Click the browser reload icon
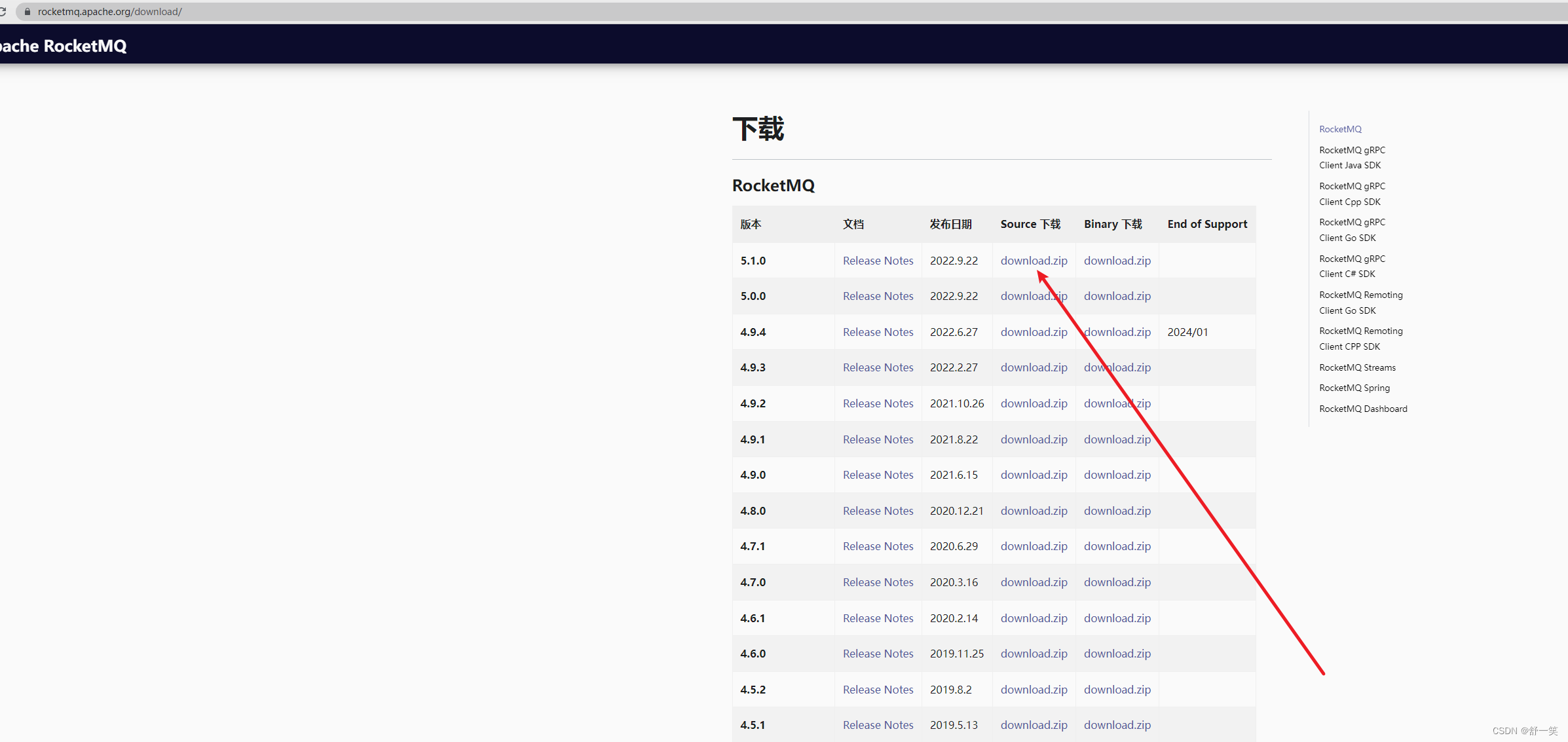Image resolution: width=1568 pixels, height=742 pixels. (3, 12)
